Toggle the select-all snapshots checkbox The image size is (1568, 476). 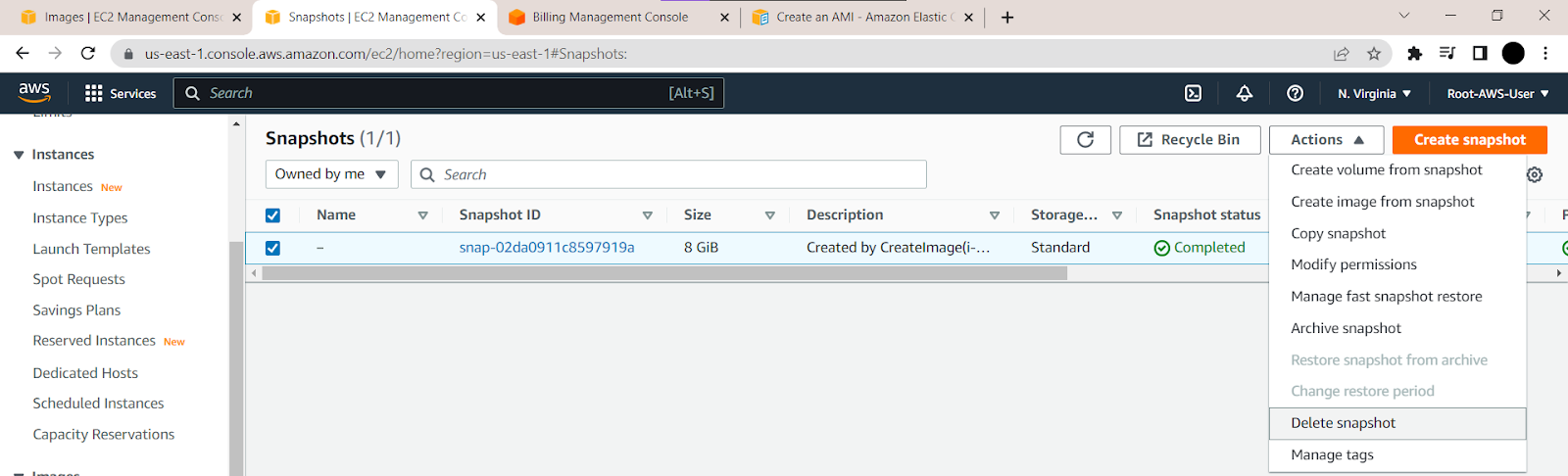pos(272,215)
